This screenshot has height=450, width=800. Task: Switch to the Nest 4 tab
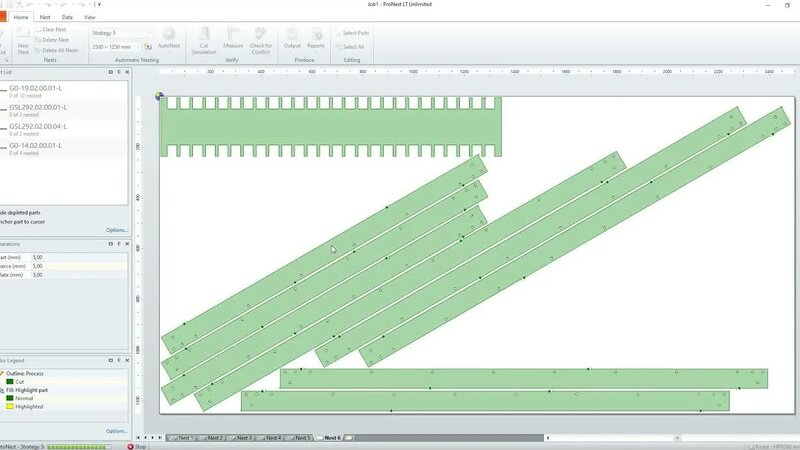pos(269,438)
